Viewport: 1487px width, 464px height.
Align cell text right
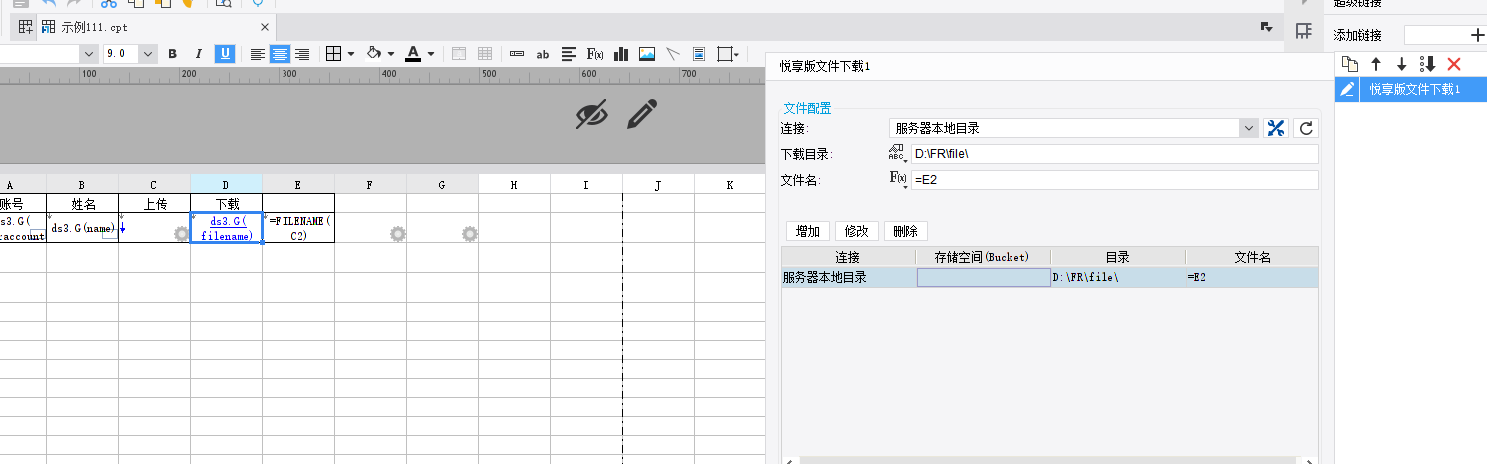(301, 54)
